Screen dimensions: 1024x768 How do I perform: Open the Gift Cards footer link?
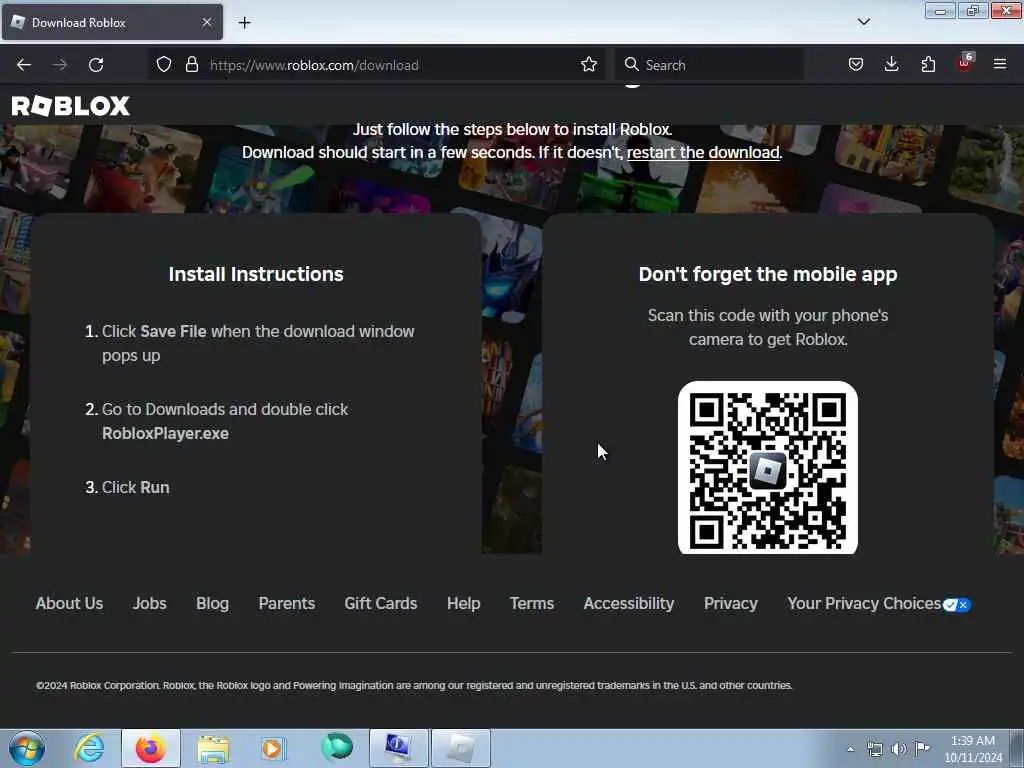pos(381,603)
